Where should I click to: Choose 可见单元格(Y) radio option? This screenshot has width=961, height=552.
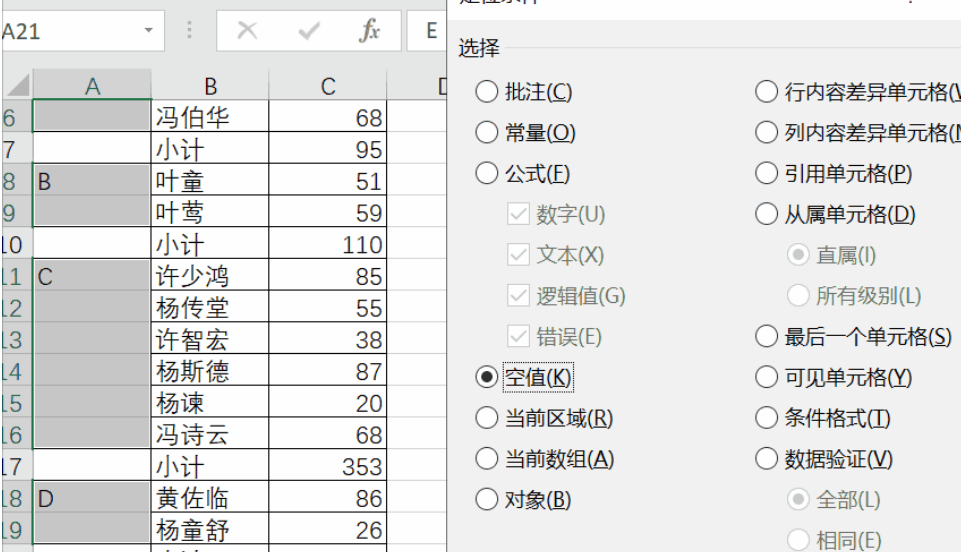tap(766, 377)
